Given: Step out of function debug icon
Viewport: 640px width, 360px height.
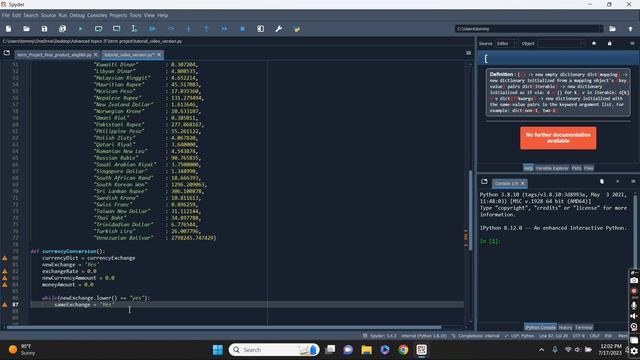Looking at the screenshot, I should coord(207,29).
